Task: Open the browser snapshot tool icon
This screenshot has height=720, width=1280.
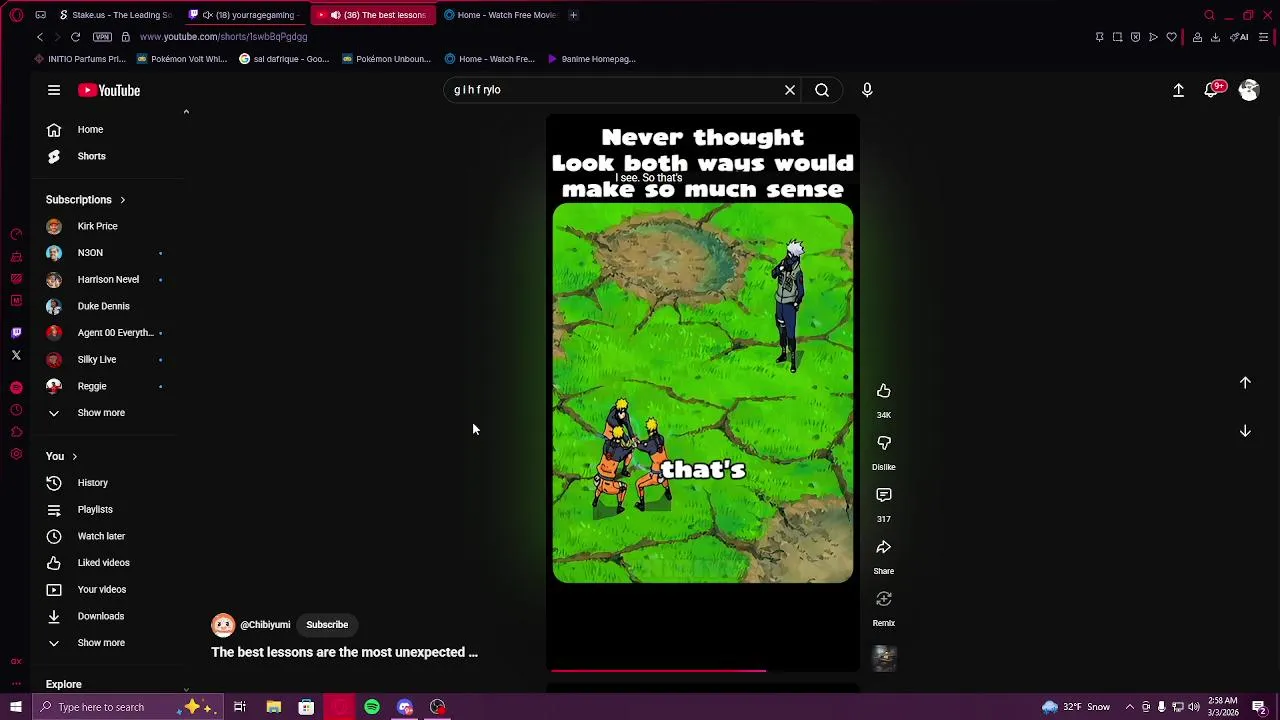Action: pyautogui.click(x=1117, y=37)
